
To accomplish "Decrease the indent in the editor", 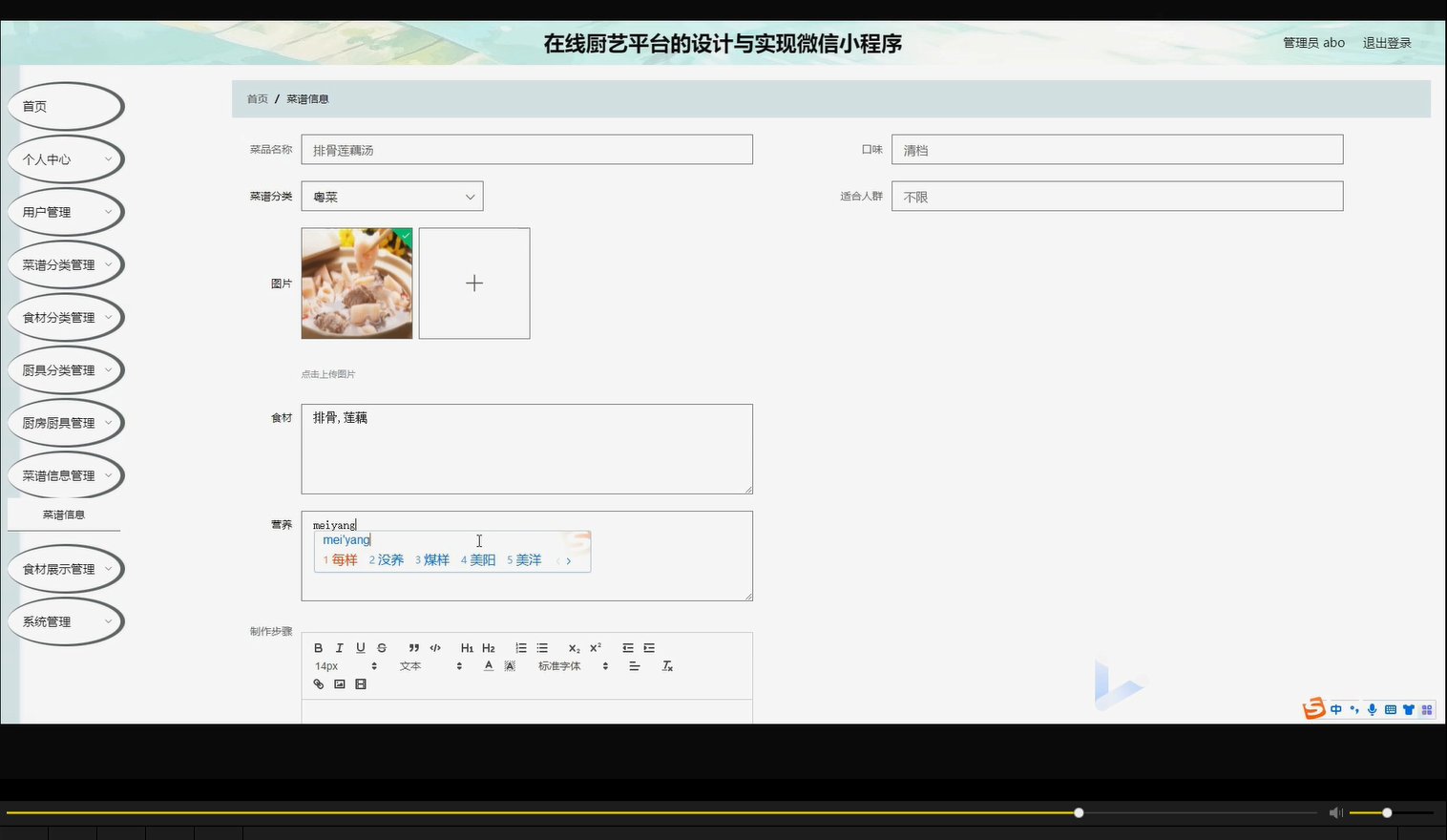I will [628, 648].
